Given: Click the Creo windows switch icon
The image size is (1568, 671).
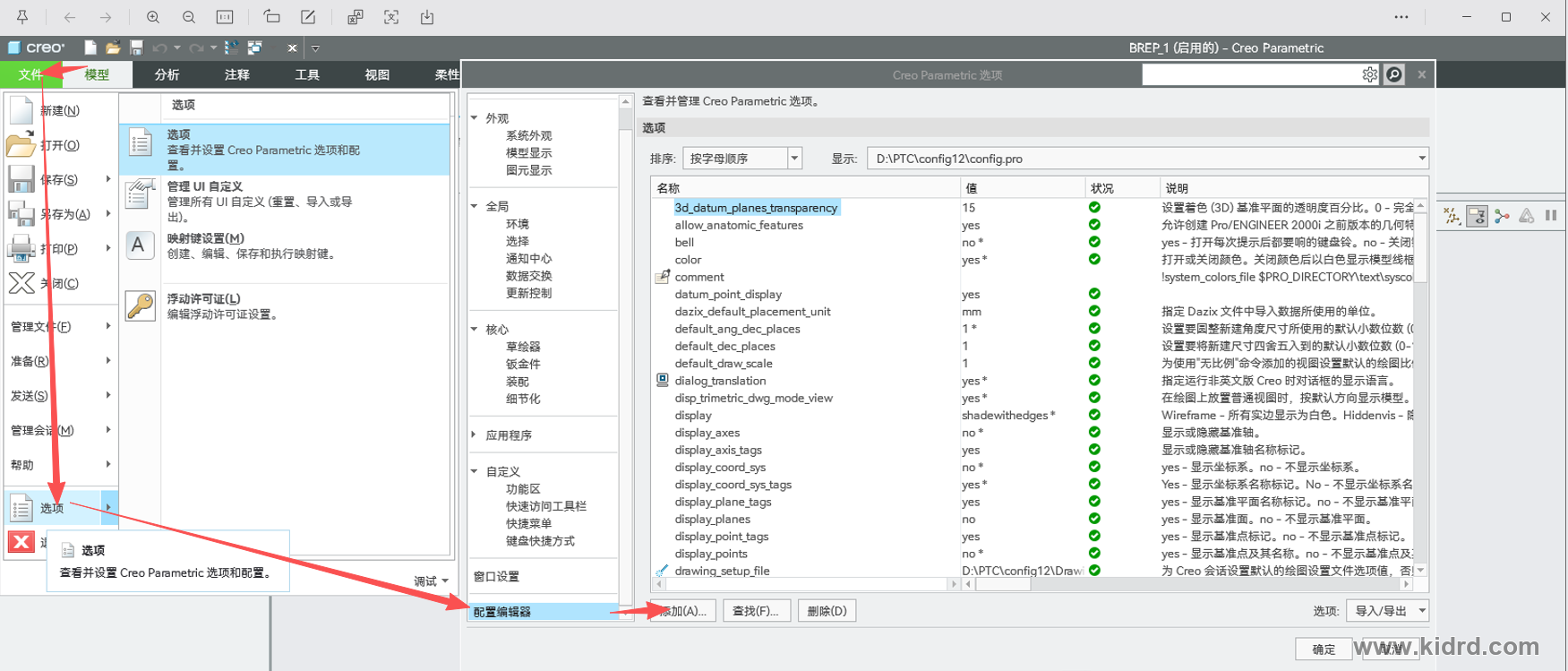Looking at the screenshot, I should point(255,47).
